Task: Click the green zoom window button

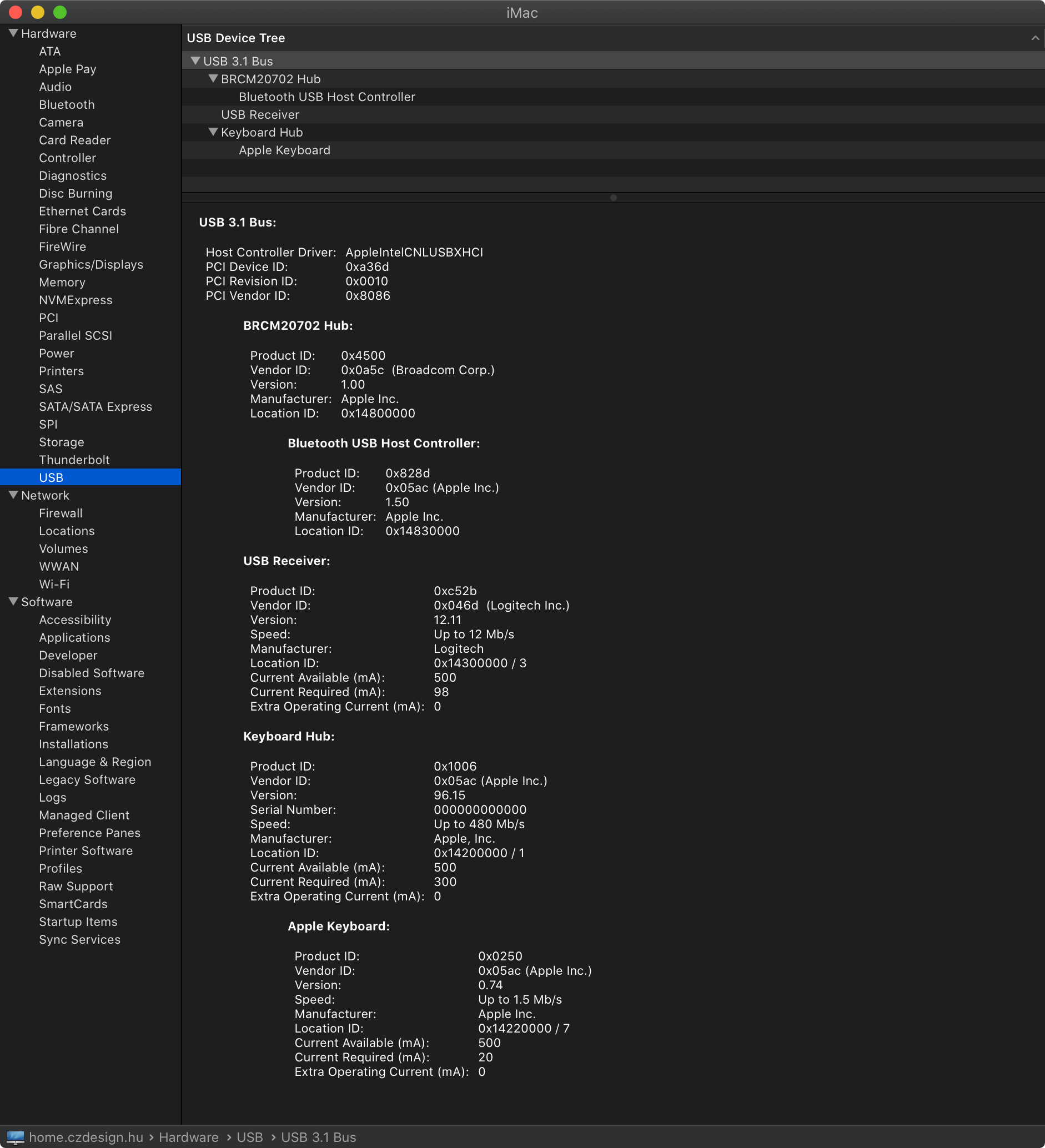Action: tap(60, 12)
